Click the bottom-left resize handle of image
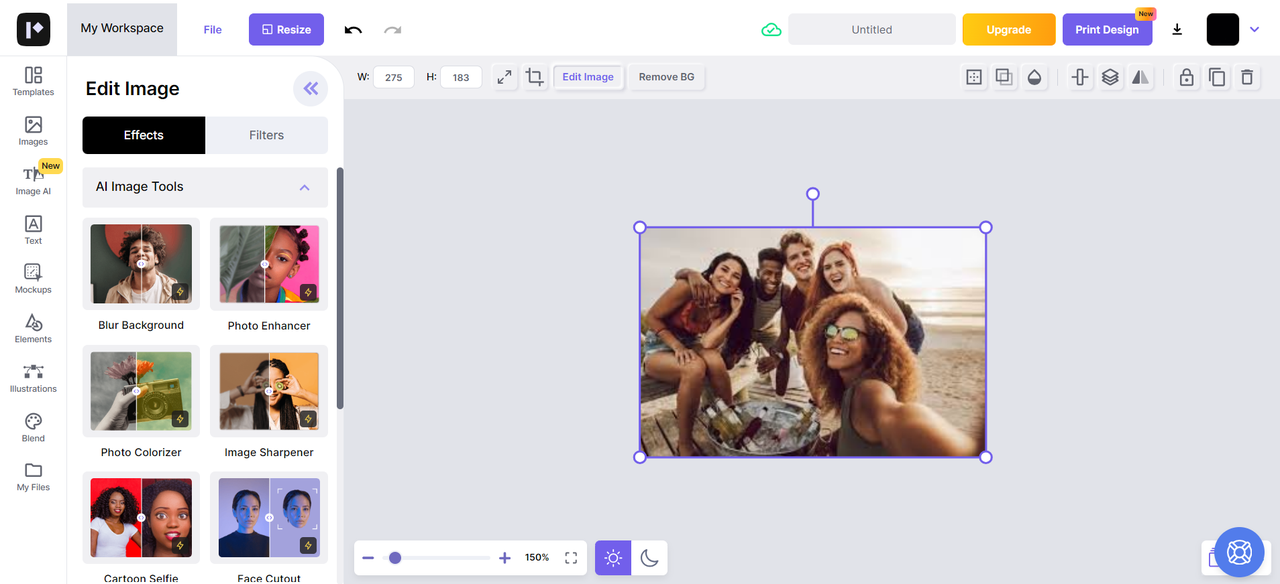Image resolution: width=1280 pixels, height=584 pixels. [x=640, y=457]
